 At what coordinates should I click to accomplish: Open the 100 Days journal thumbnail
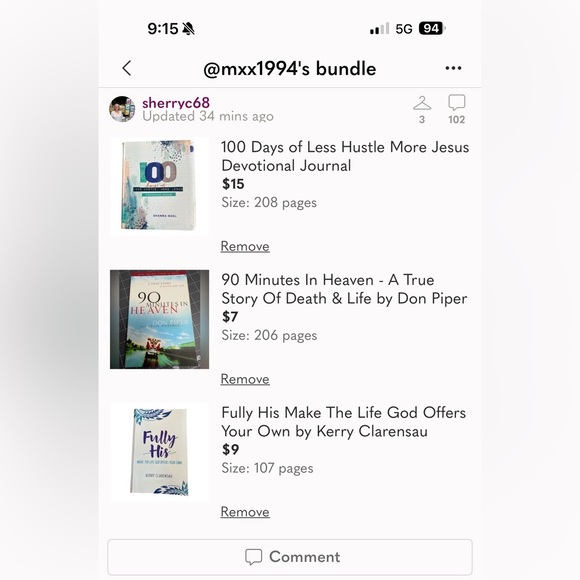point(159,187)
